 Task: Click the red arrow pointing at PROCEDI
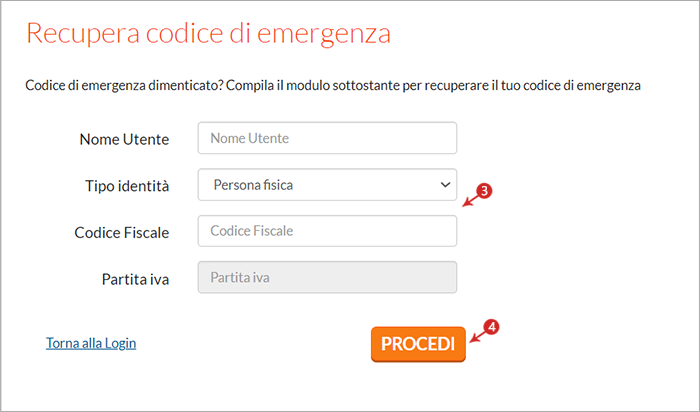tap(477, 336)
